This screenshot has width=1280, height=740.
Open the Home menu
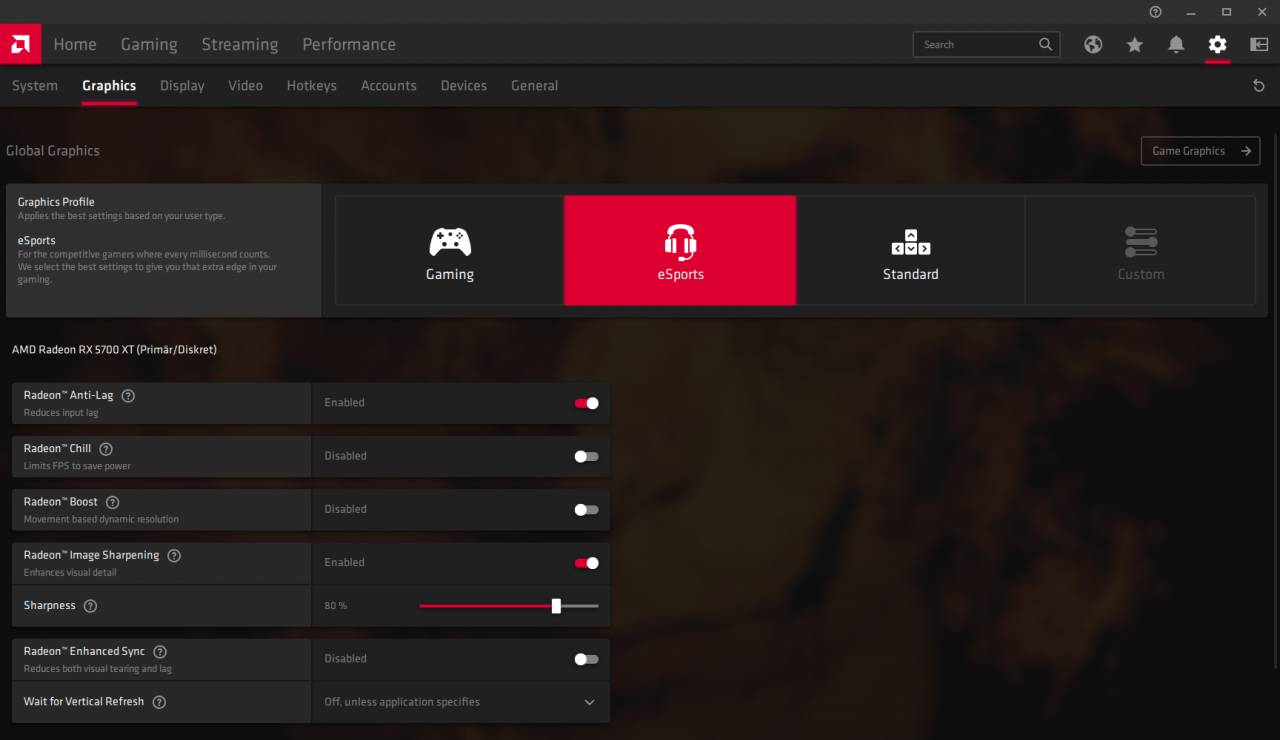coord(75,44)
